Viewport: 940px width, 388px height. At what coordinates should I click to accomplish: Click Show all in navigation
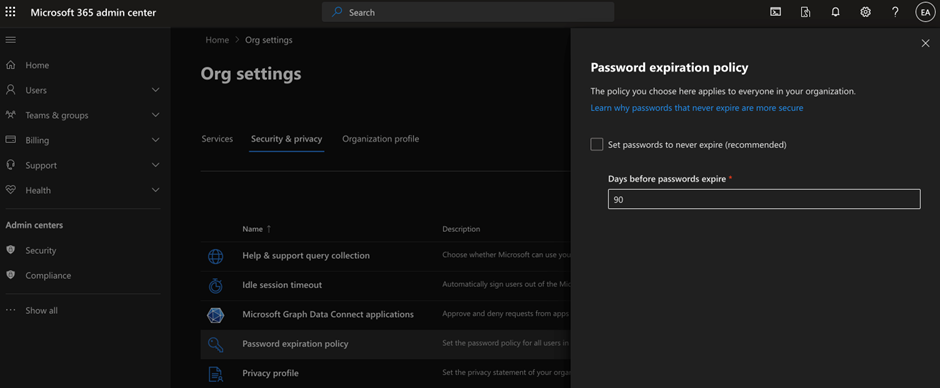pos(41,311)
